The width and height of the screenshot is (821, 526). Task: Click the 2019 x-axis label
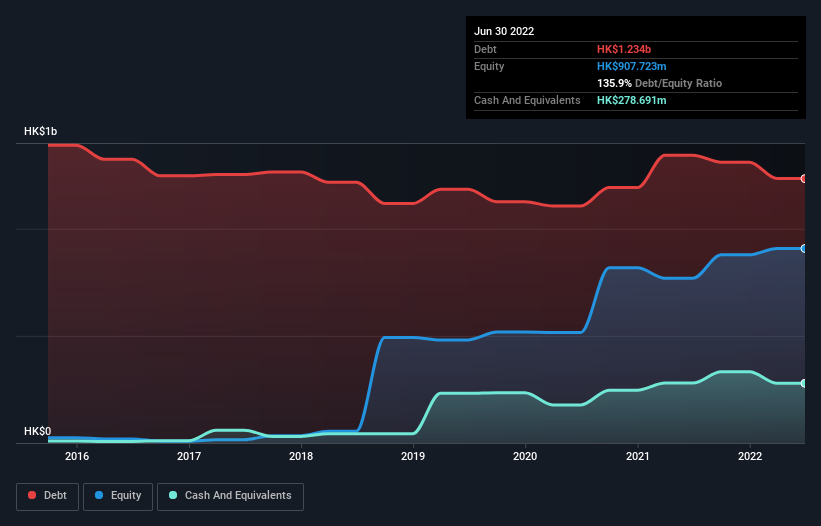click(413, 456)
